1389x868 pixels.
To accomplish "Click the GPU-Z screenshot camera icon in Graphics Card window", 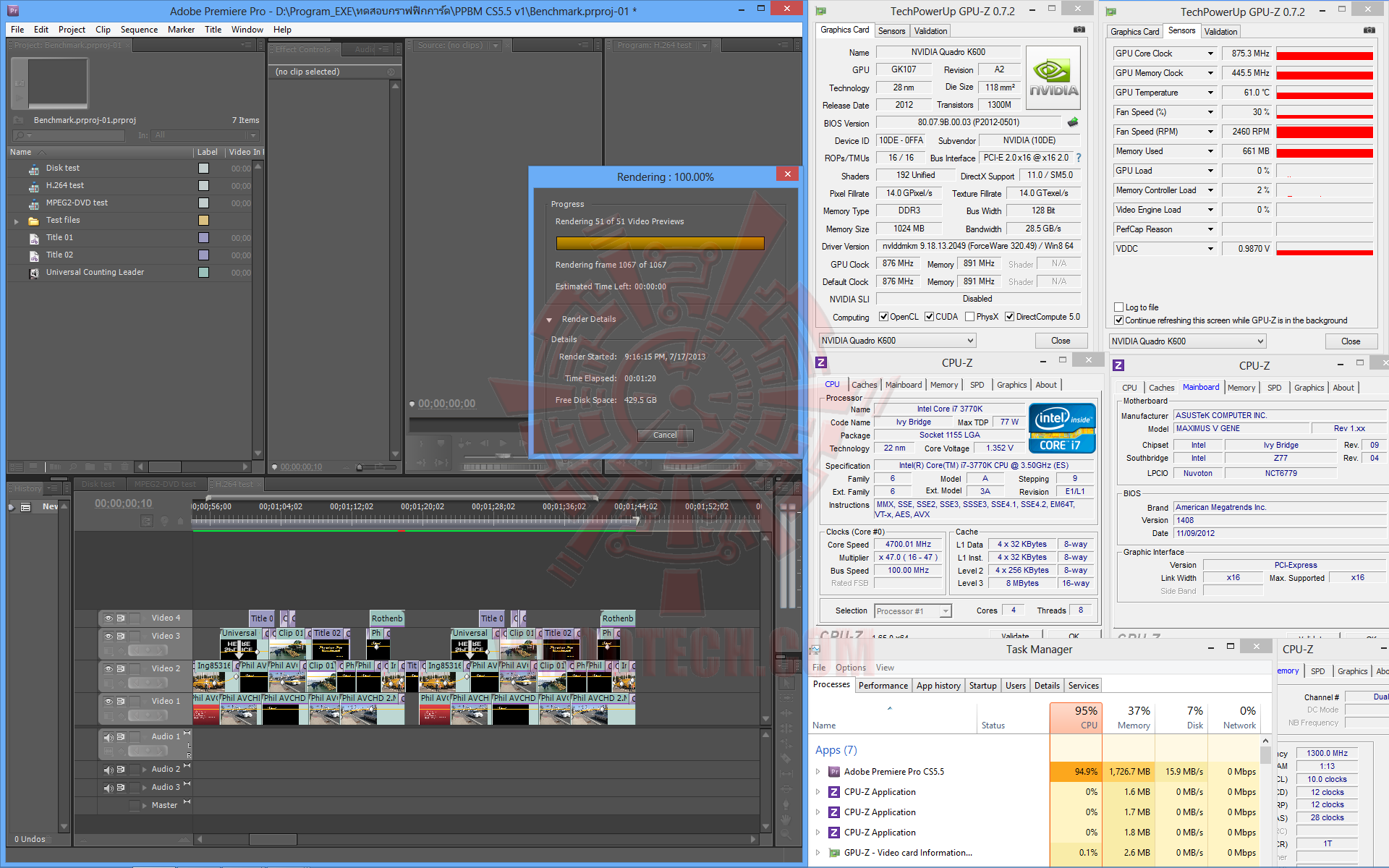I will pyautogui.click(x=1079, y=30).
